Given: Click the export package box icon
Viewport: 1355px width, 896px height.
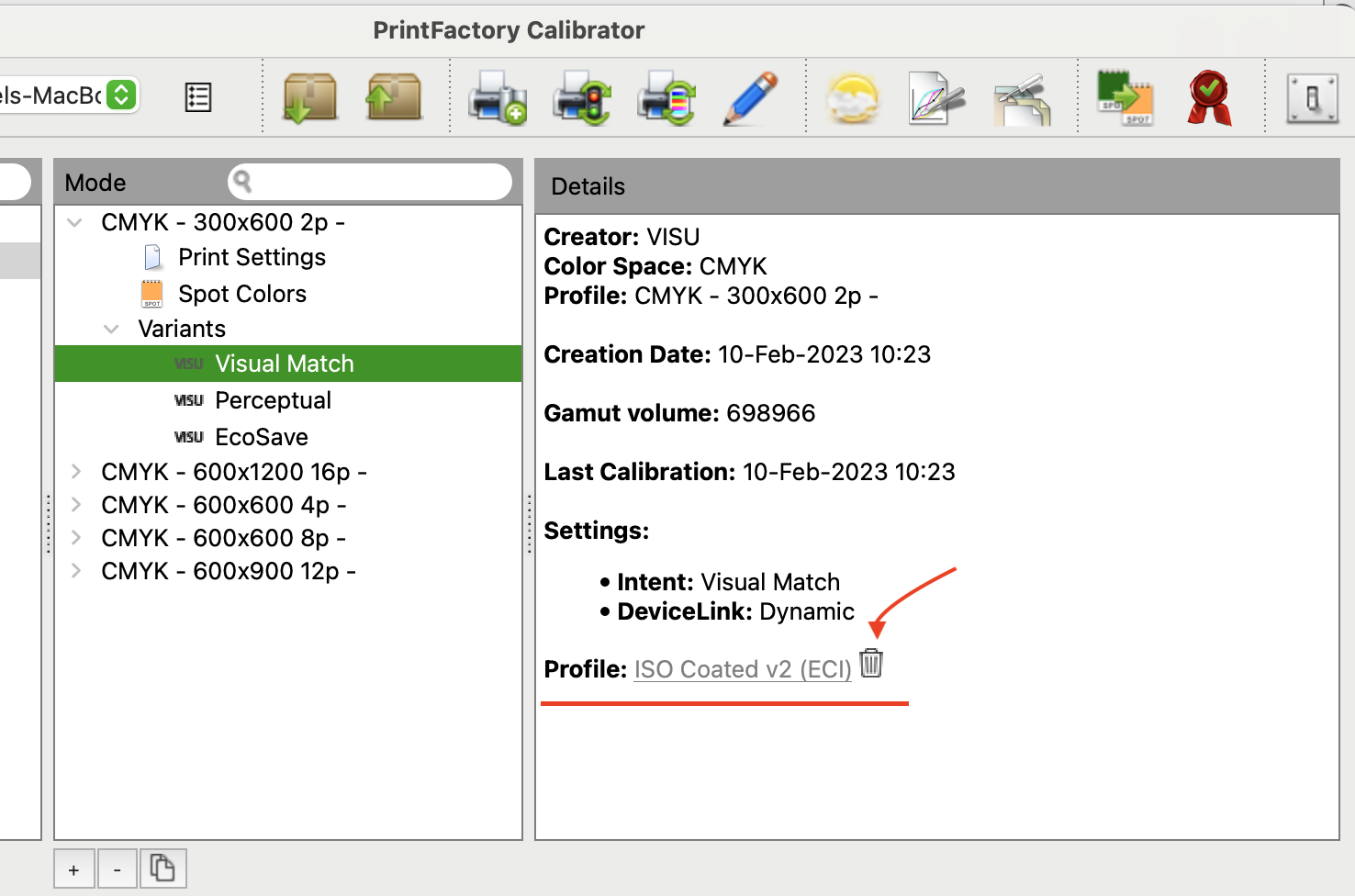Looking at the screenshot, I should click(x=394, y=97).
